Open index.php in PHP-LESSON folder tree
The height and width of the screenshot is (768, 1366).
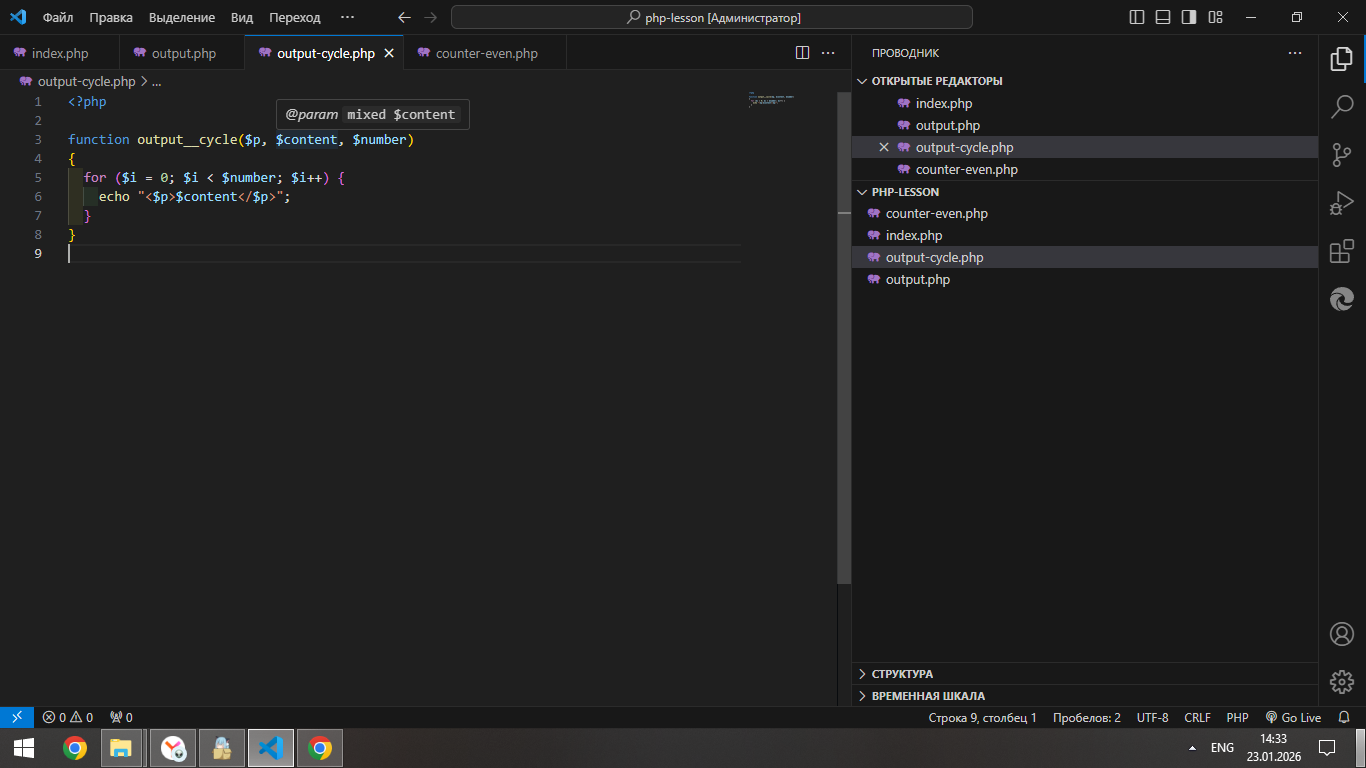pos(914,236)
